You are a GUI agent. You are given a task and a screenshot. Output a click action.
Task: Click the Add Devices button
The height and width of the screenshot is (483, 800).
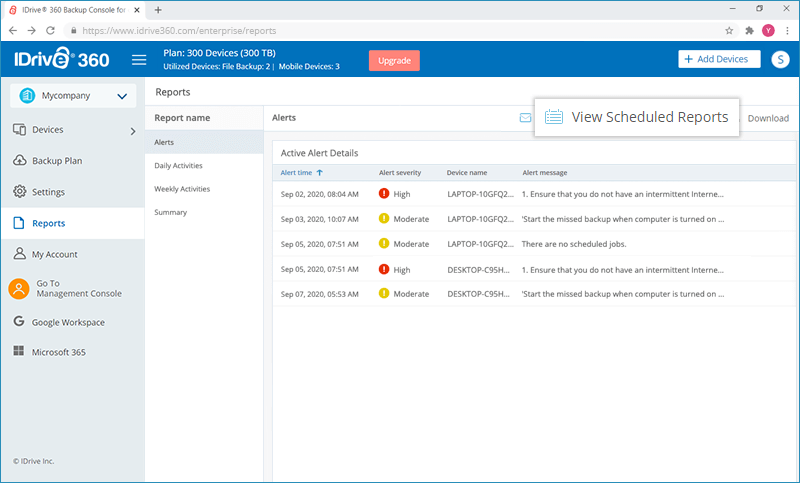pyautogui.click(x=719, y=59)
